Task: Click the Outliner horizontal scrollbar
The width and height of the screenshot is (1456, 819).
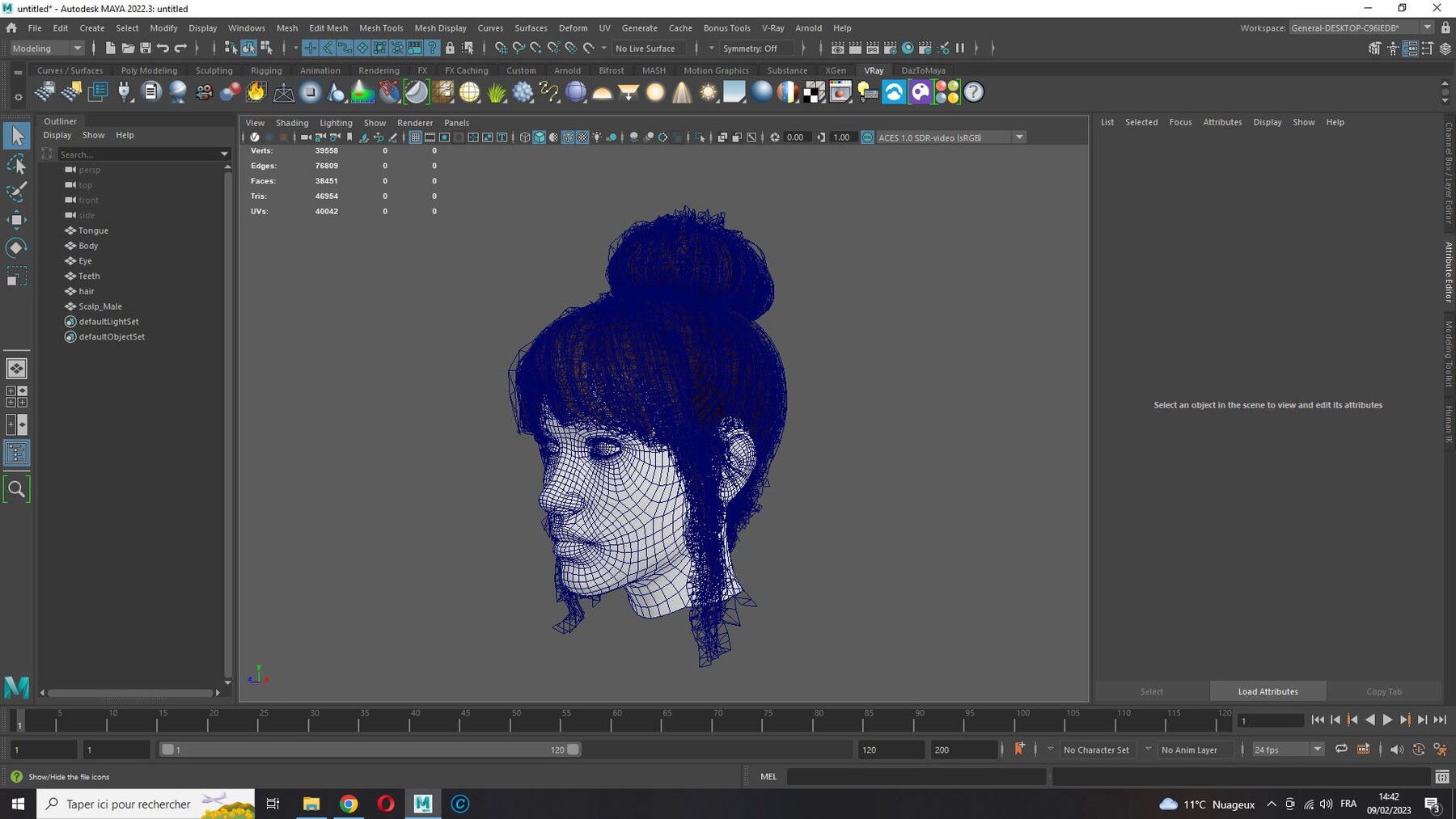Action: coord(129,693)
